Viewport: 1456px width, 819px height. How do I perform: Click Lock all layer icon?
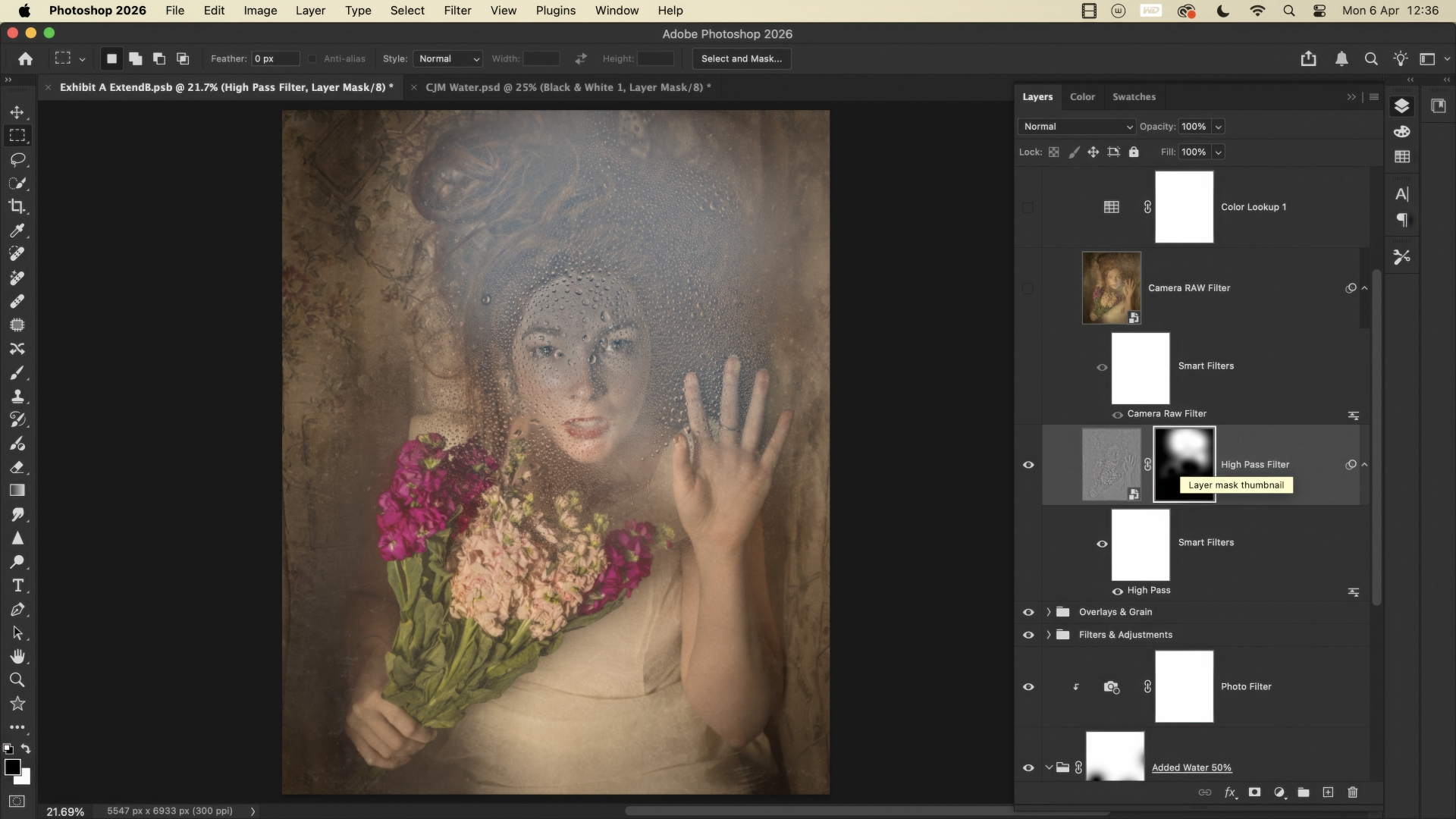pos(1134,152)
